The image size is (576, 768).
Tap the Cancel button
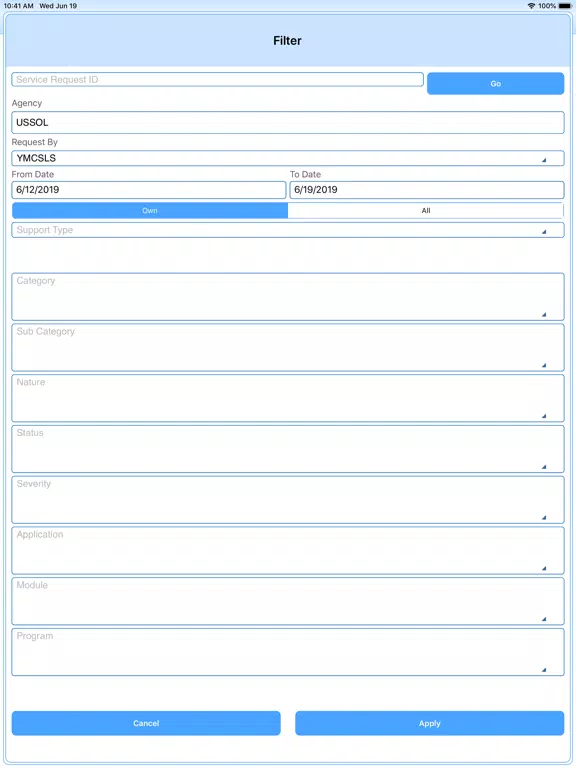[146, 723]
